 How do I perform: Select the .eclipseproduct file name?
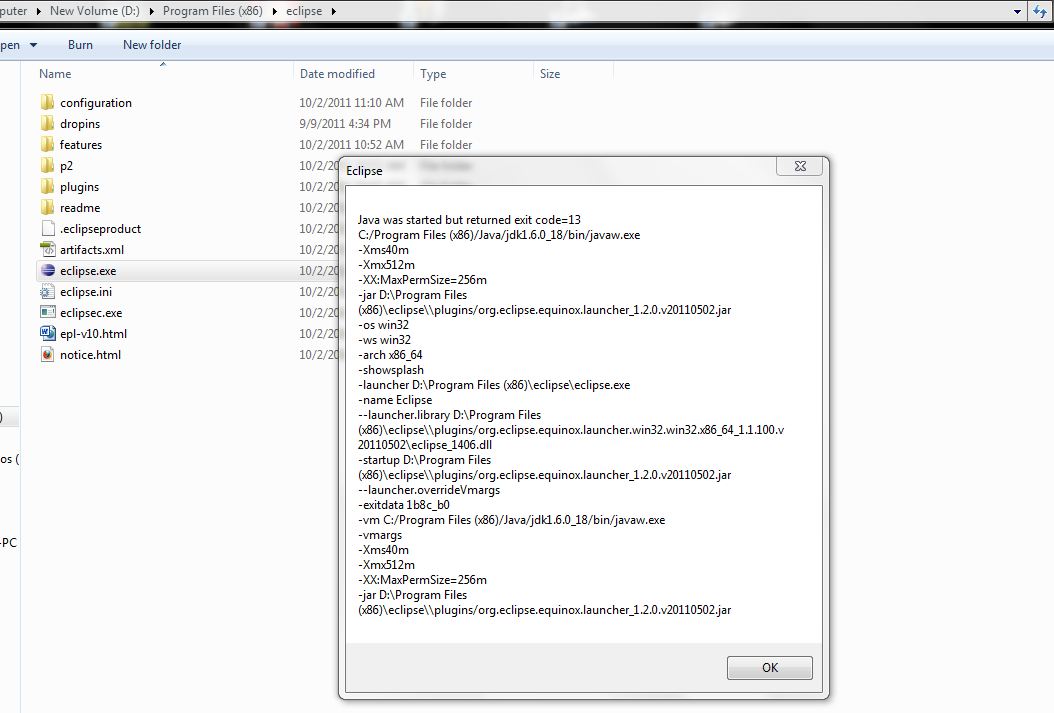101,228
